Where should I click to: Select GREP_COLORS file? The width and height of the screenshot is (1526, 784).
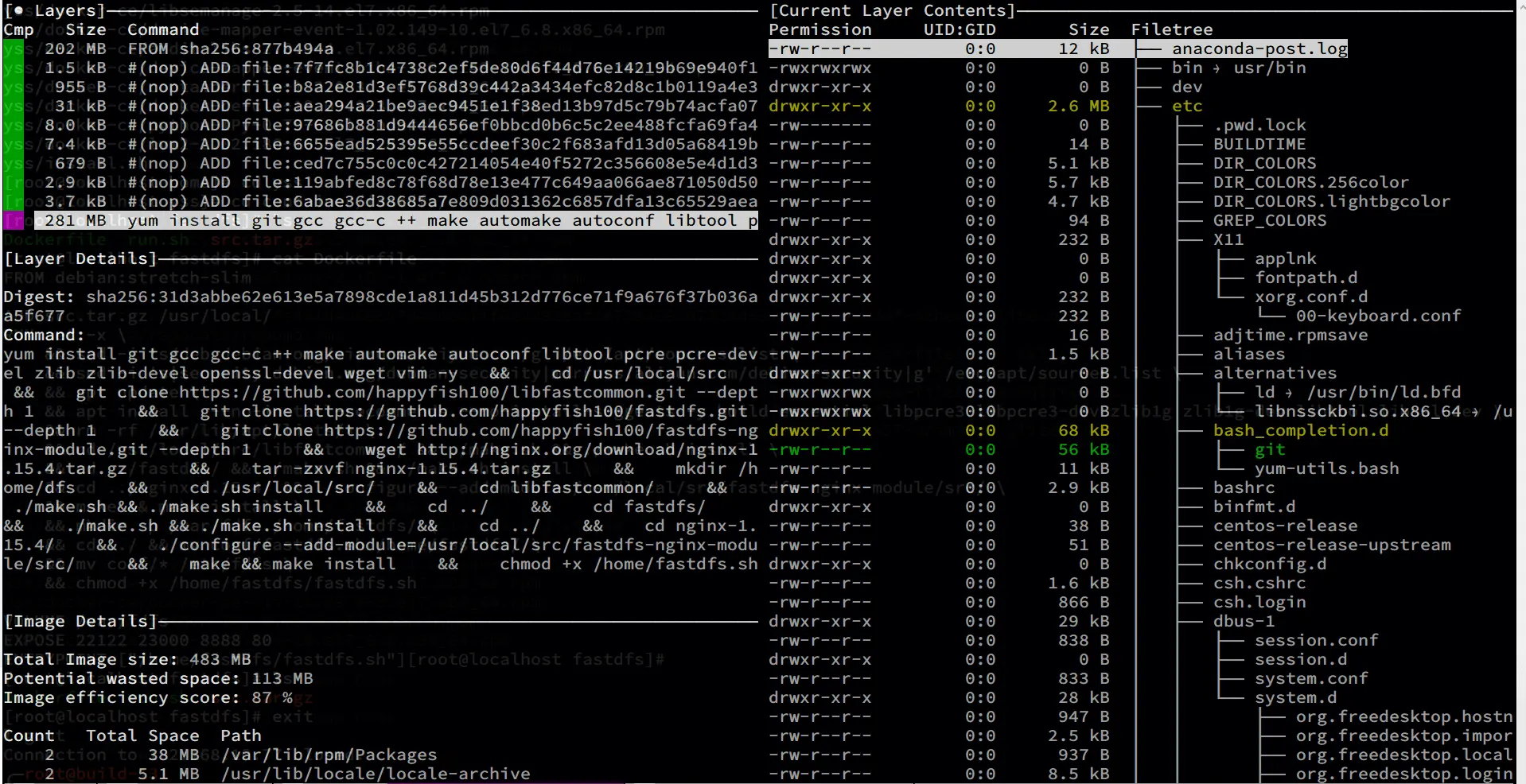point(1270,220)
